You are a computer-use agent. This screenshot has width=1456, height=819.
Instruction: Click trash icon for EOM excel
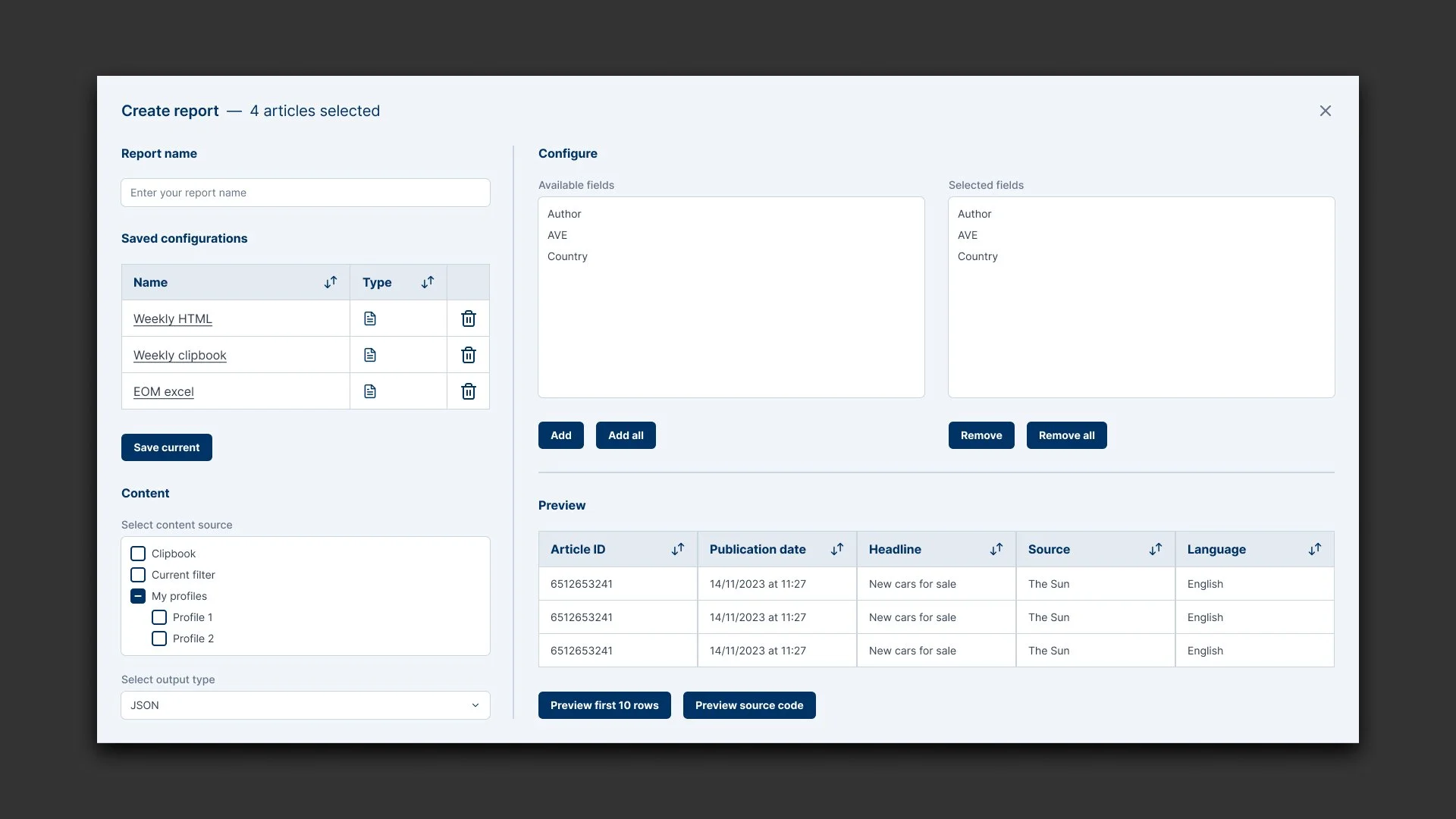[469, 391]
